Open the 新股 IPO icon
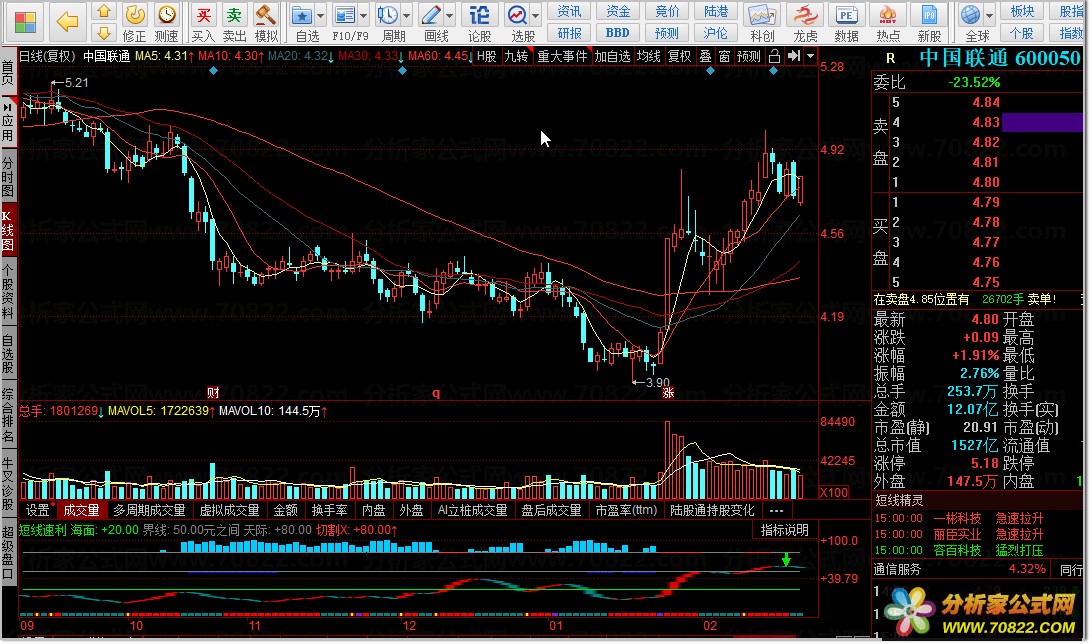The height and width of the screenshot is (644, 1092). coord(929,15)
